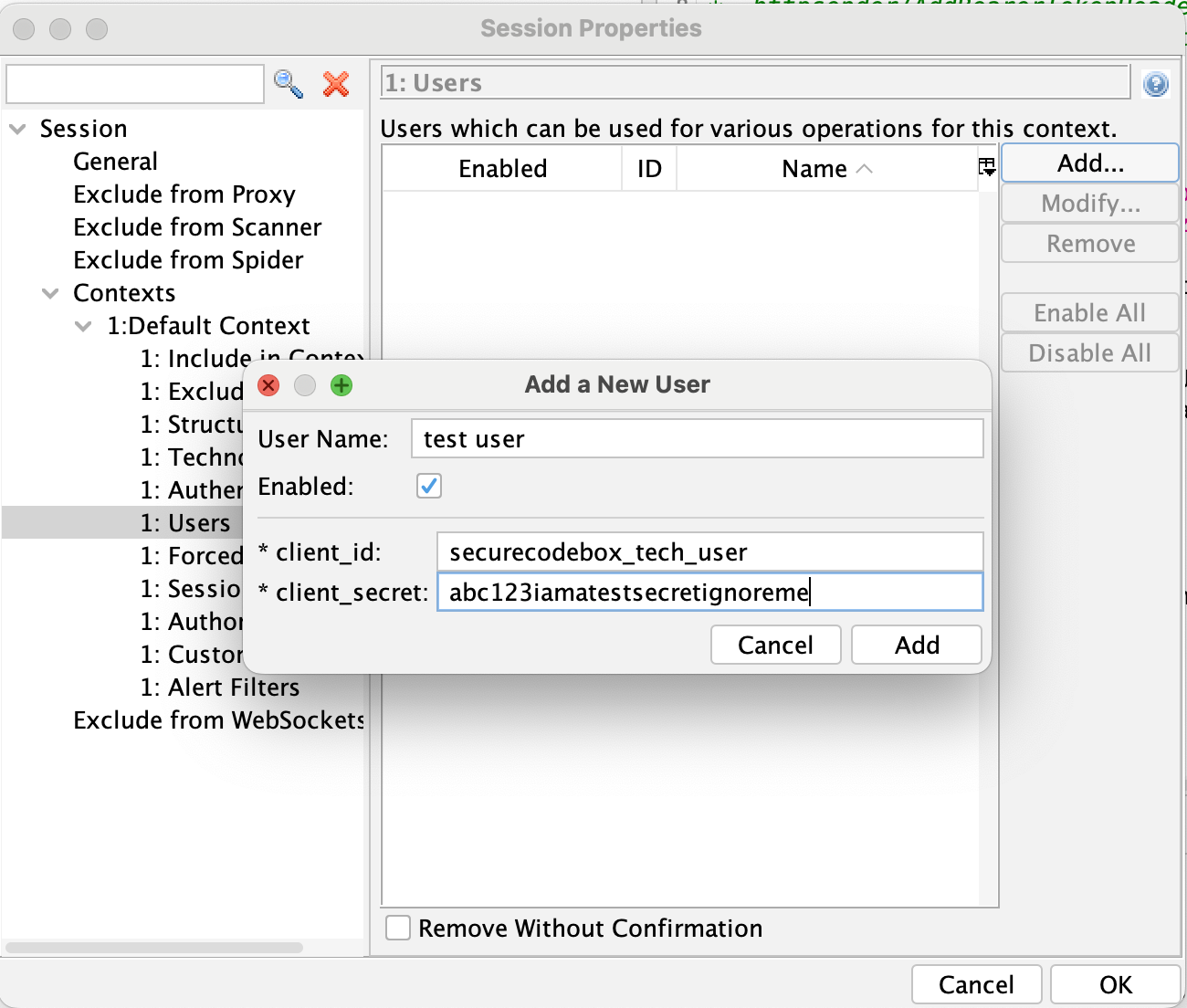Click the ID column header
The height and width of the screenshot is (1008, 1187).
click(x=648, y=168)
